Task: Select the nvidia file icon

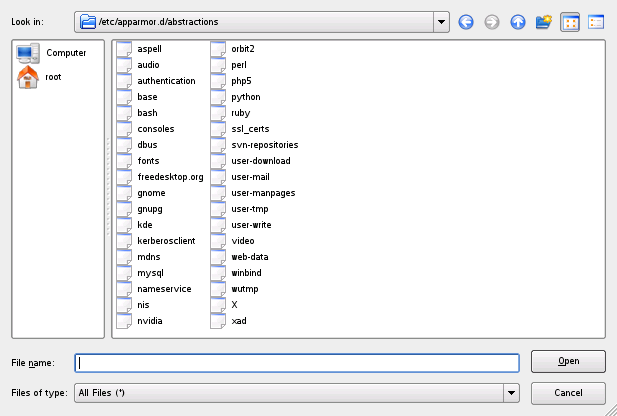Action: pos(124,321)
